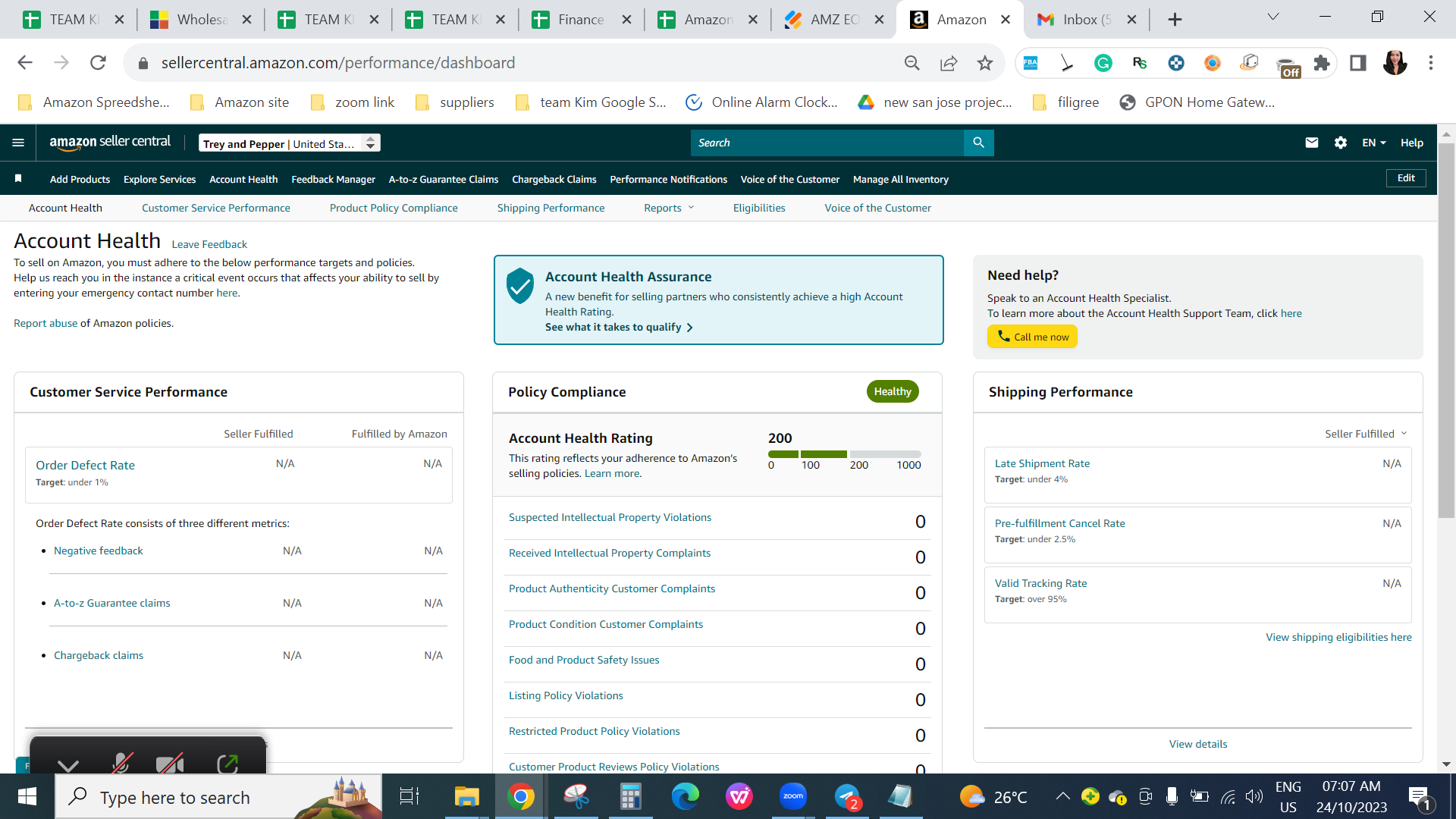Reload the page with the refresh icon
Image resolution: width=1456 pixels, height=819 pixels.
[98, 63]
